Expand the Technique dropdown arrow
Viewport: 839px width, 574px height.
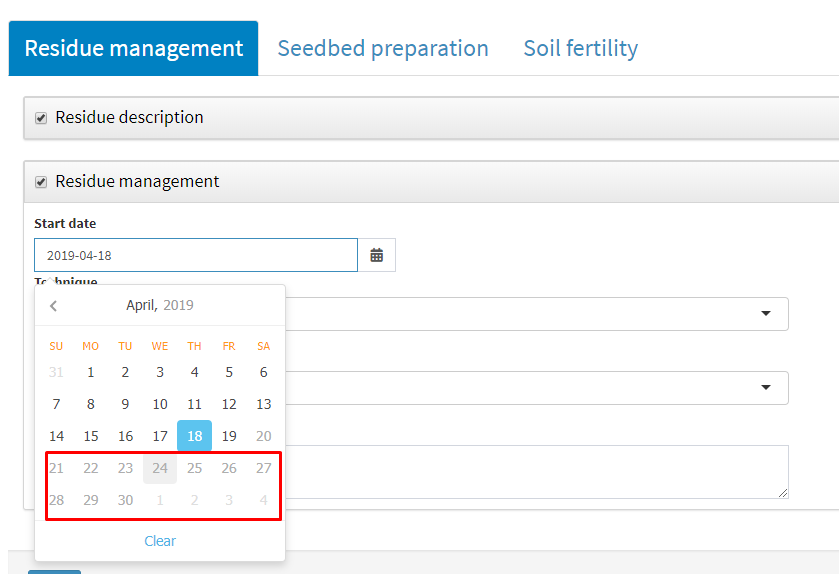766,313
